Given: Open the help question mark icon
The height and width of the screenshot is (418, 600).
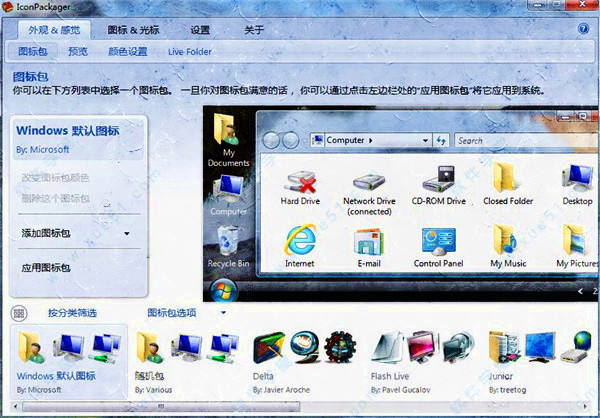Looking at the screenshot, I should coord(583,29).
